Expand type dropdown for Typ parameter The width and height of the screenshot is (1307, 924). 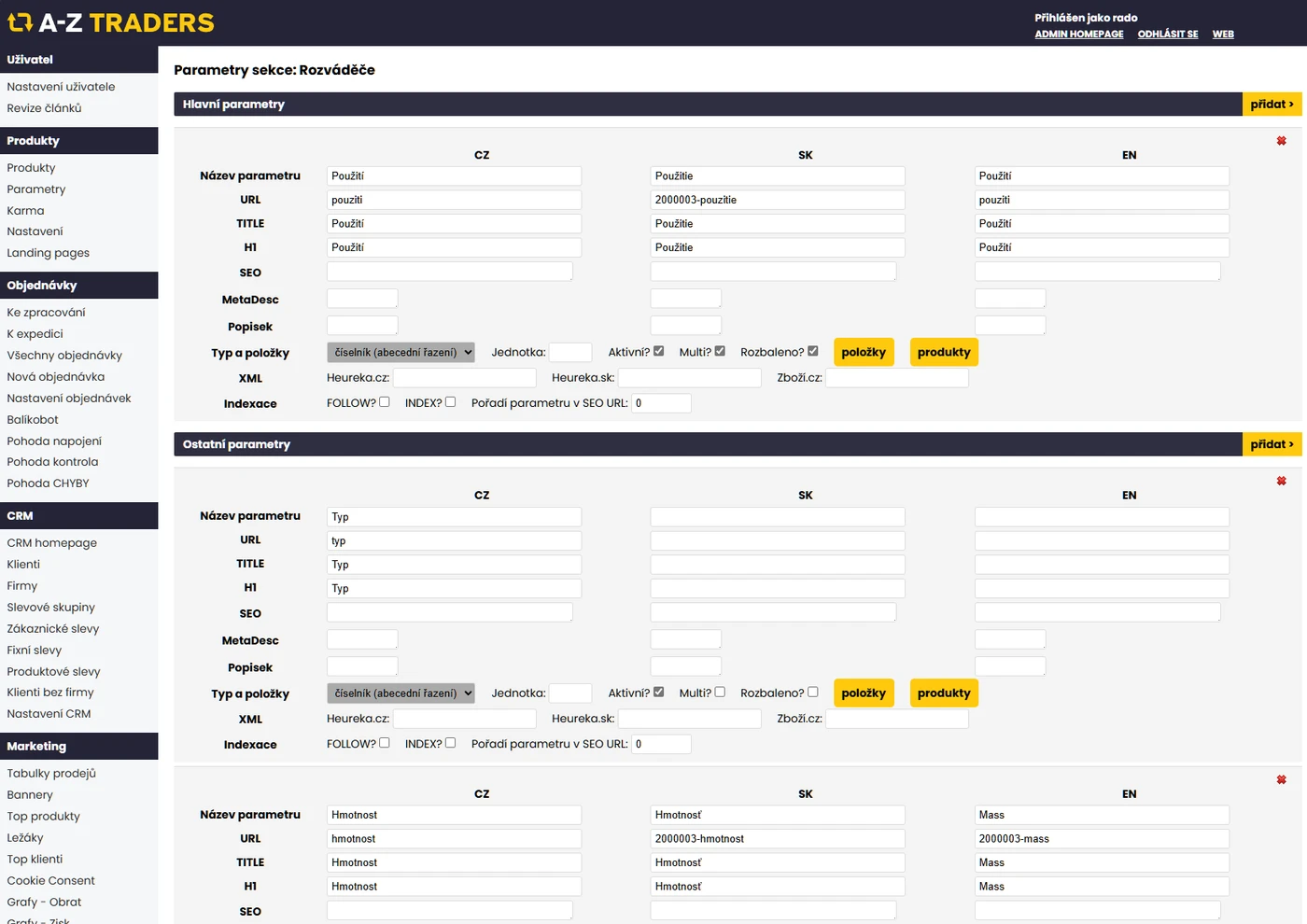(x=401, y=693)
